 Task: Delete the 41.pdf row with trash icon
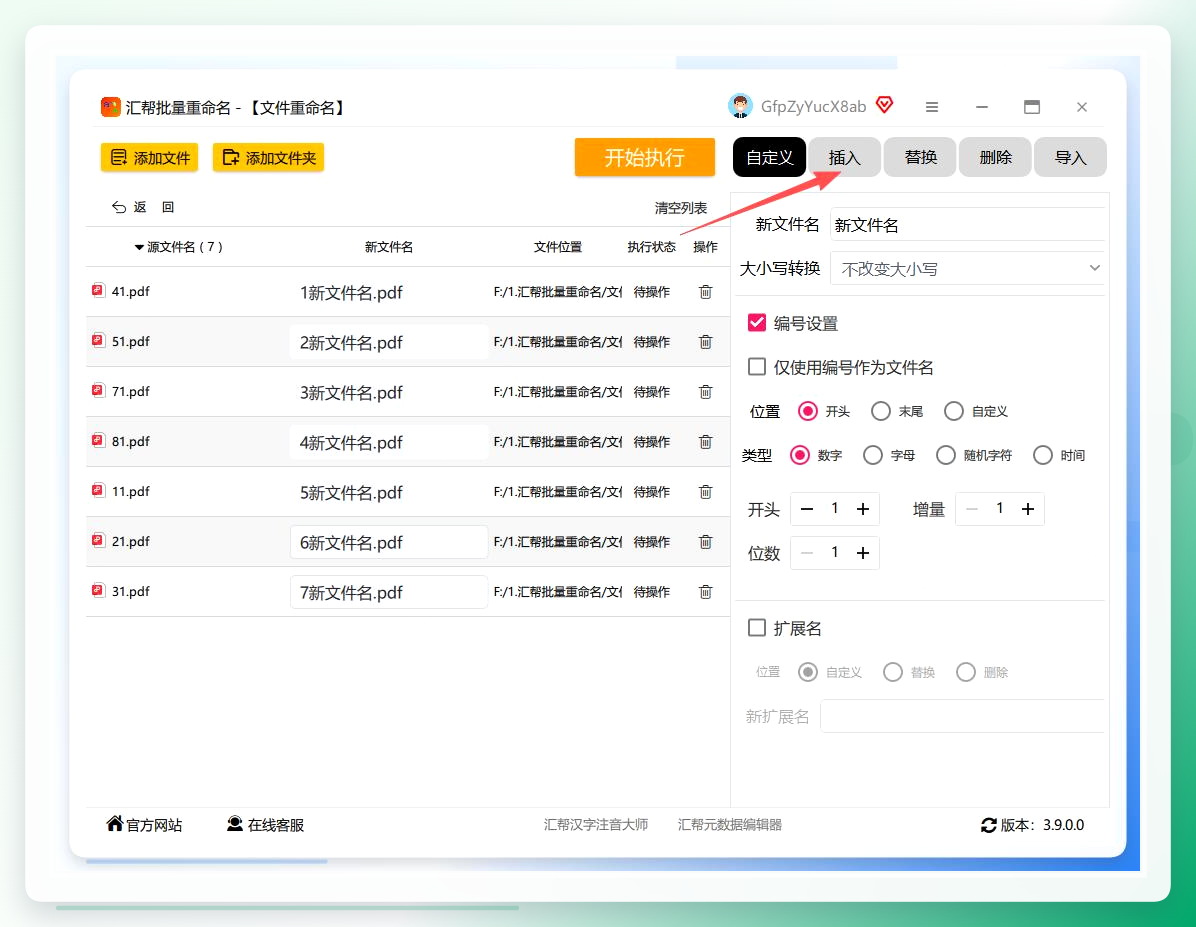[706, 291]
